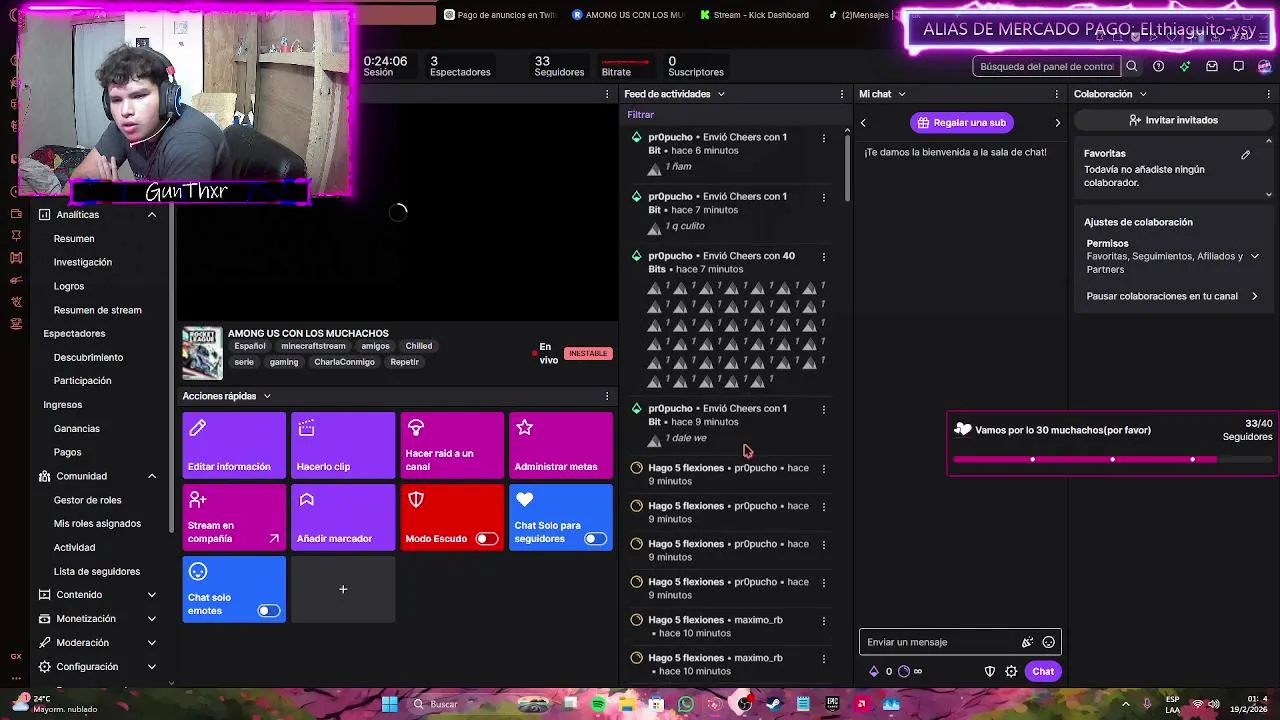This screenshot has height=720, width=1280.
Task: Edit Favoritas with the pencil icon
Action: coord(1246,155)
